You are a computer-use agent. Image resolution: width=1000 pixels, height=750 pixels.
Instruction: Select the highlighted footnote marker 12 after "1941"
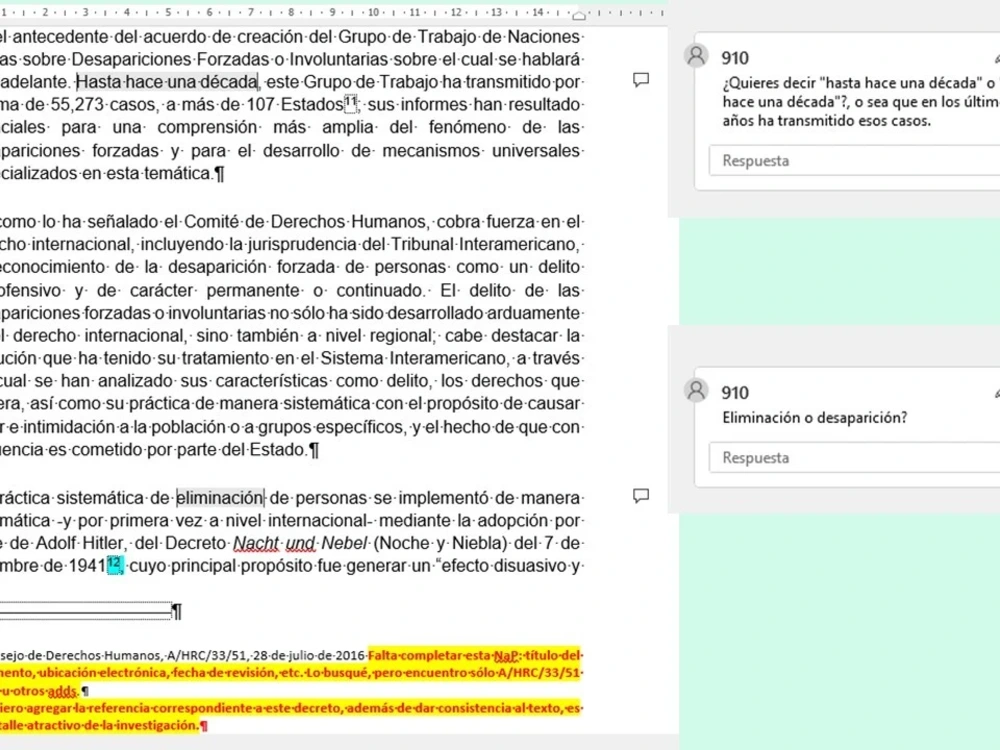[x=114, y=564]
